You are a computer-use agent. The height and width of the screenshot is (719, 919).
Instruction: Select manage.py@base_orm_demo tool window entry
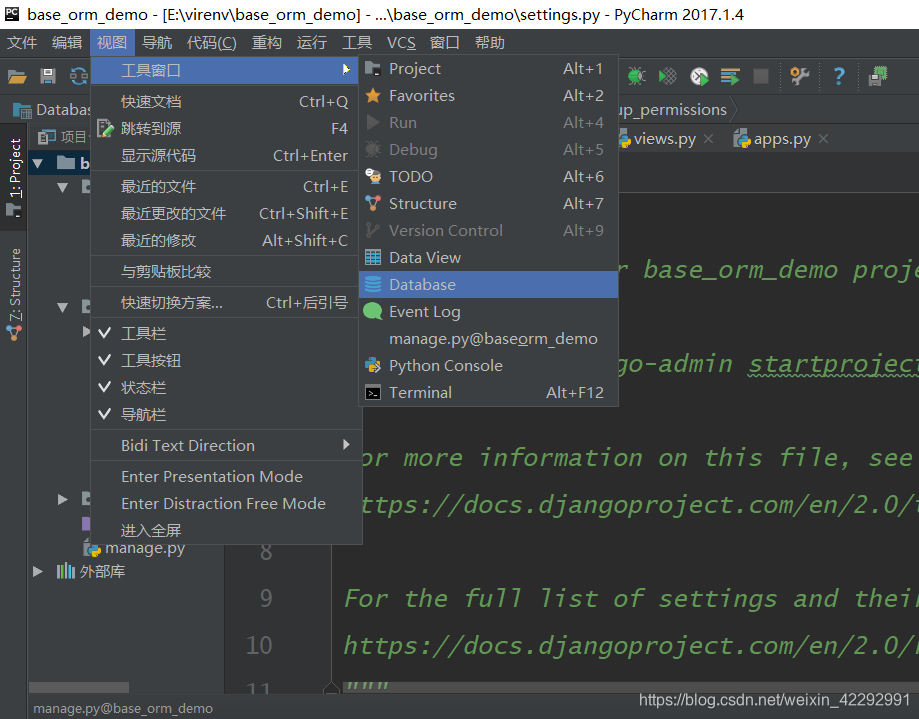(x=488, y=339)
